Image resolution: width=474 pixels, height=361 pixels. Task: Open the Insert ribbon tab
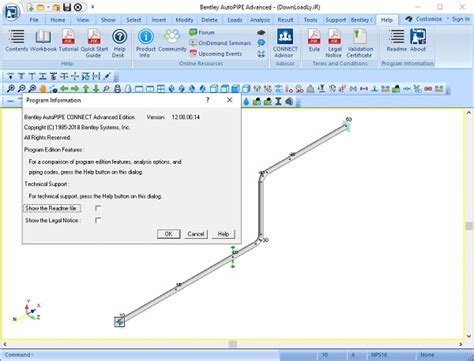click(x=159, y=20)
